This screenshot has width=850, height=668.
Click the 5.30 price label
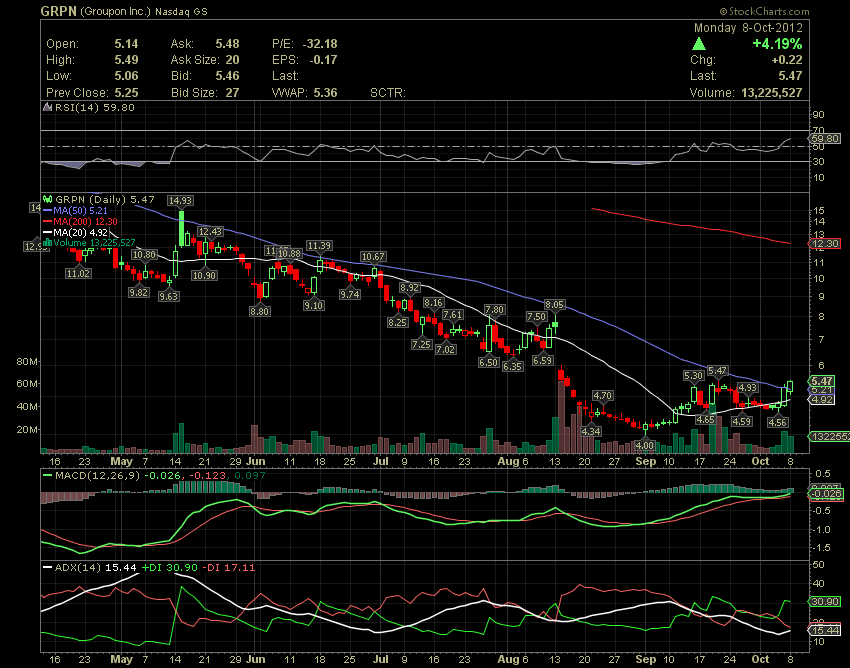tap(693, 375)
